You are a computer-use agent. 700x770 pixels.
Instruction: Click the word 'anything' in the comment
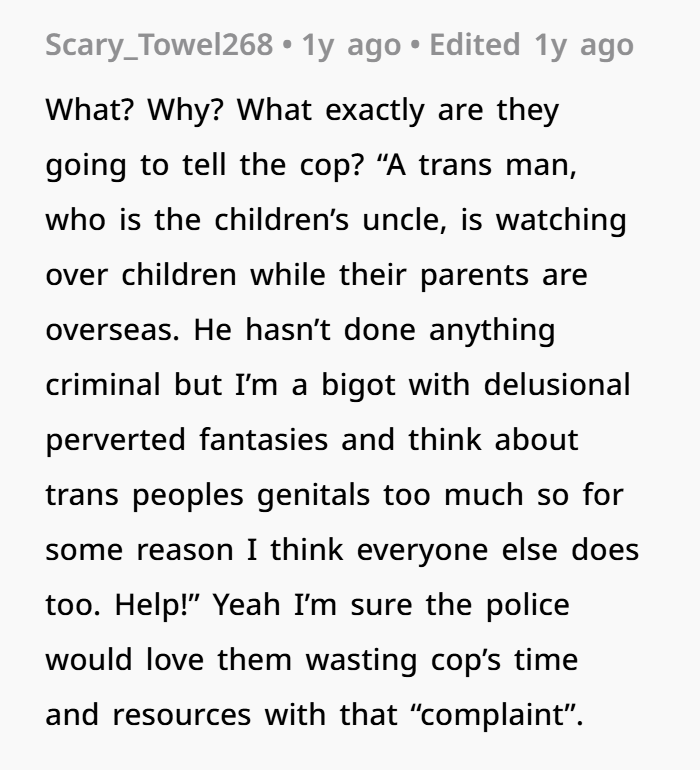[x=492, y=330]
